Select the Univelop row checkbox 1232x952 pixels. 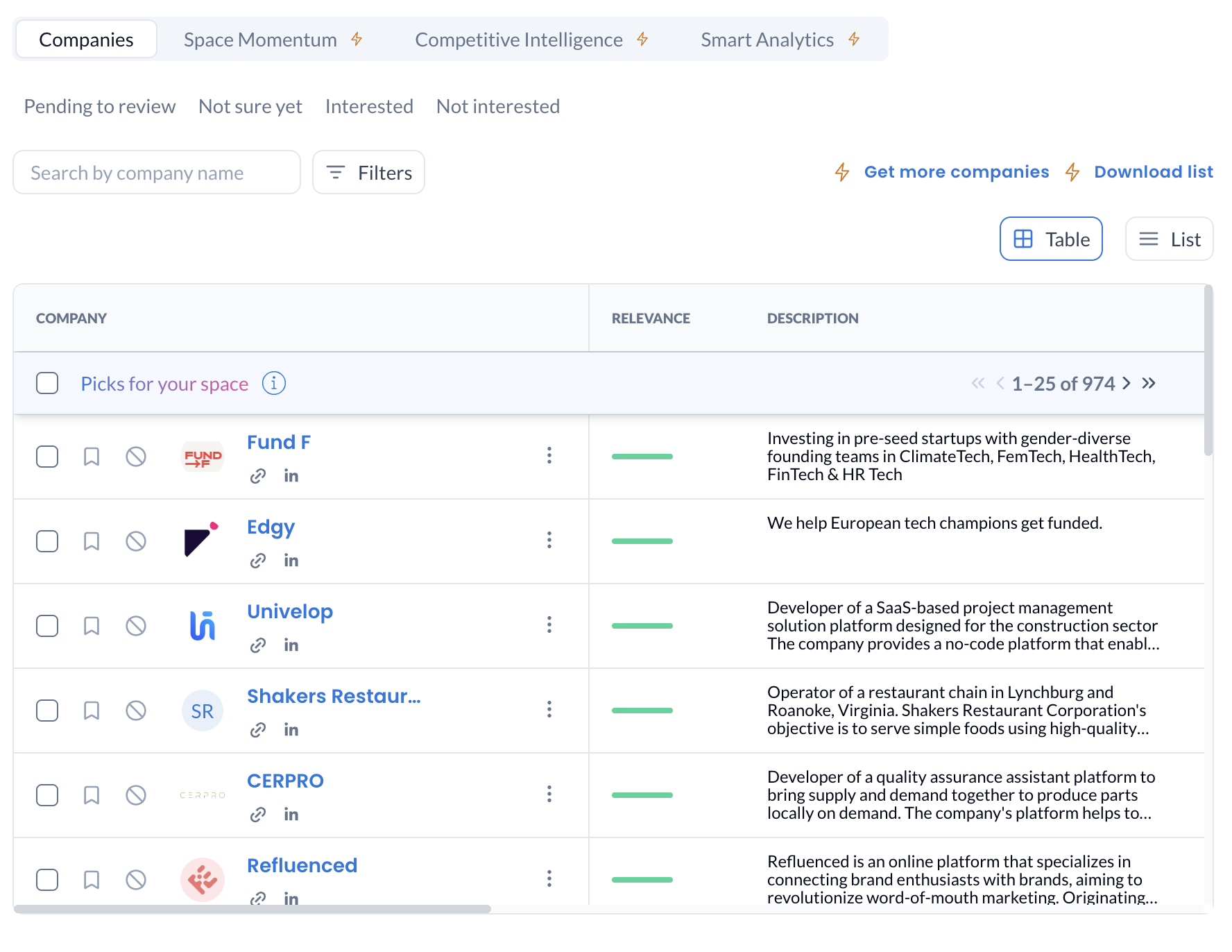click(x=47, y=626)
